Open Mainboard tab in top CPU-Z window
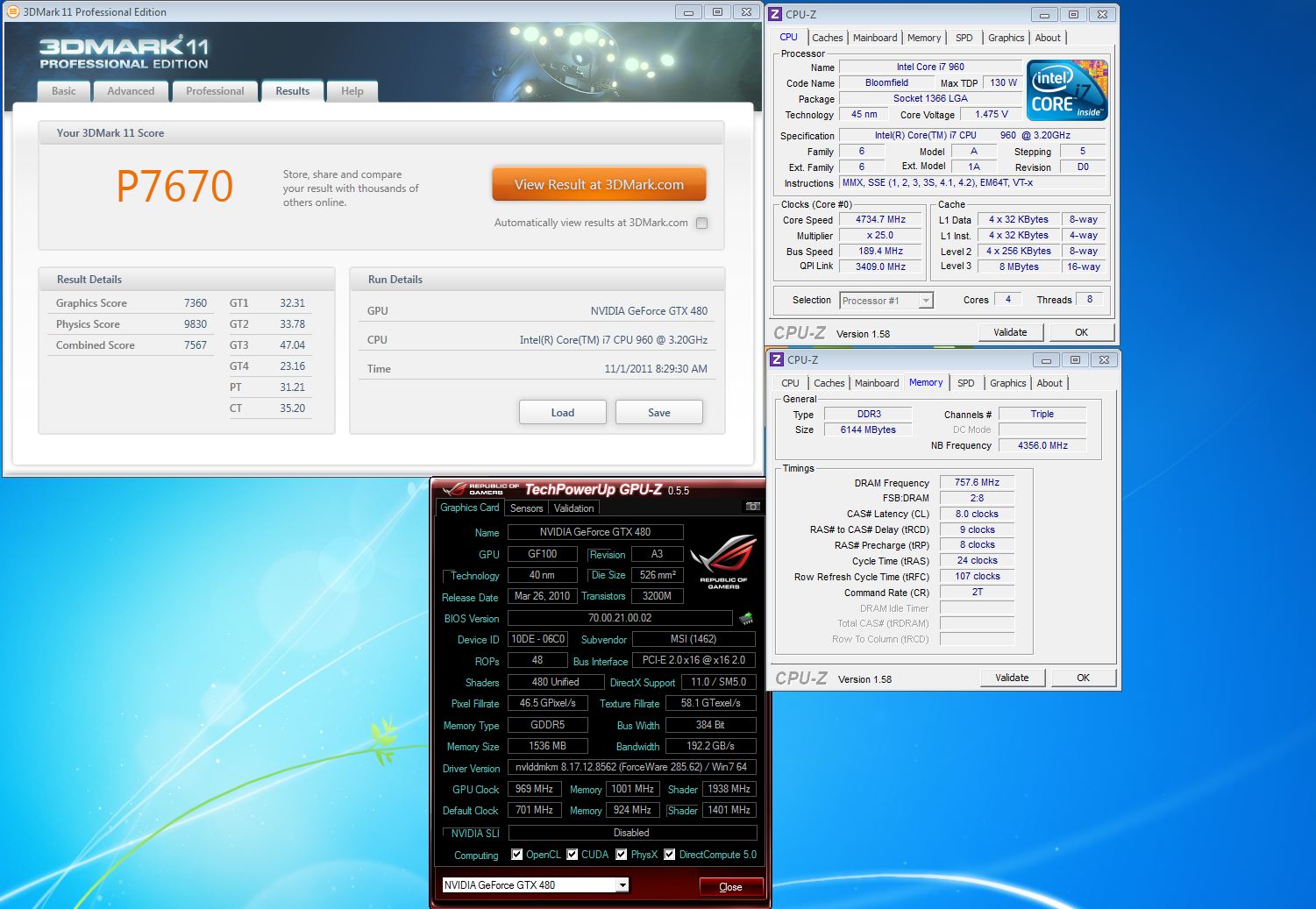1316x909 pixels. tap(875, 38)
